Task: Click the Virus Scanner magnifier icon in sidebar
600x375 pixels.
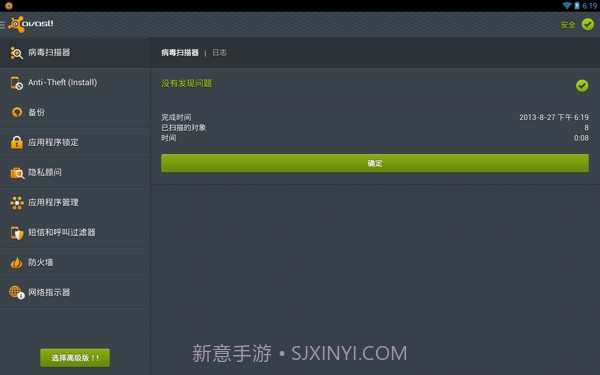Action: point(16,53)
